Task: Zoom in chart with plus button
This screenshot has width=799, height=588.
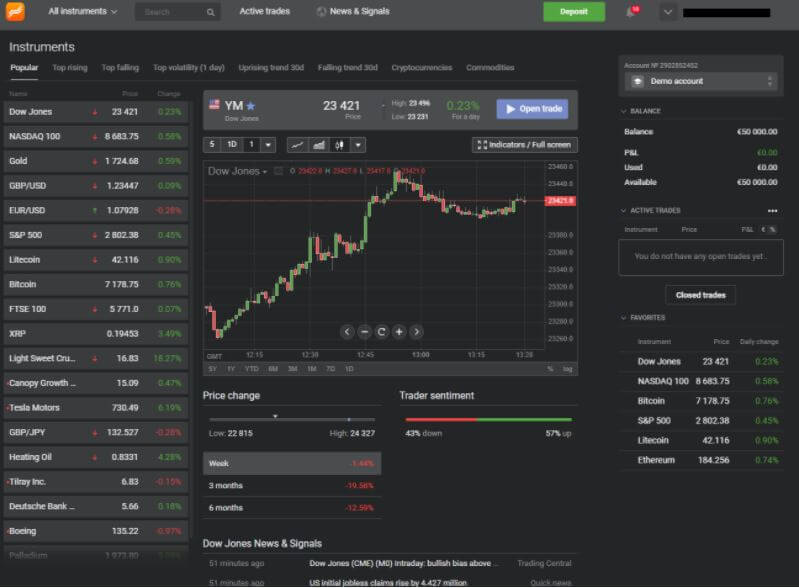Action: click(399, 332)
